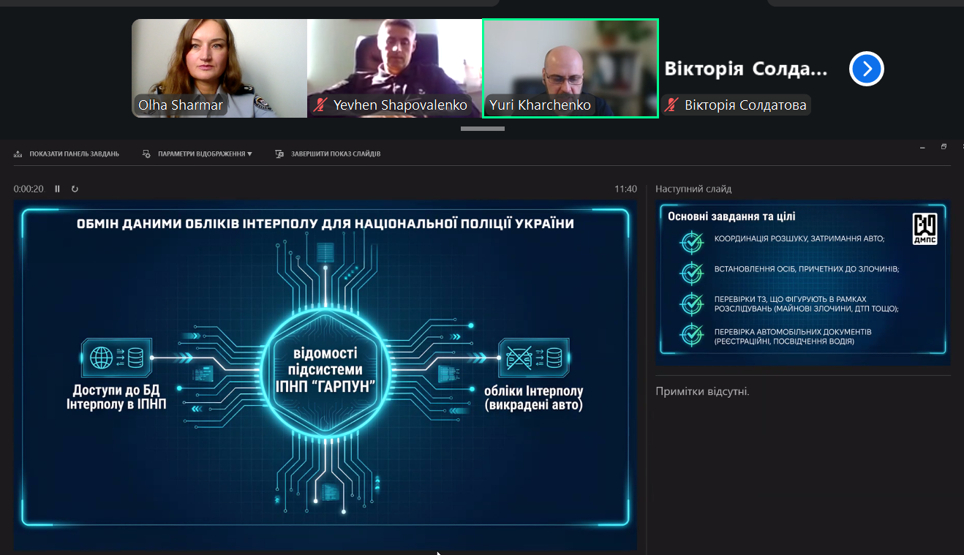964x555 pixels.
Task: Click the globe database icon on the slide
Action: coord(117,357)
